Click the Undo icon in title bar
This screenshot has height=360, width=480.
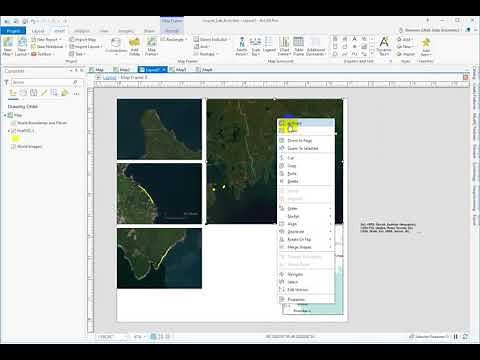pyautogui.click(x=33, y=21)
